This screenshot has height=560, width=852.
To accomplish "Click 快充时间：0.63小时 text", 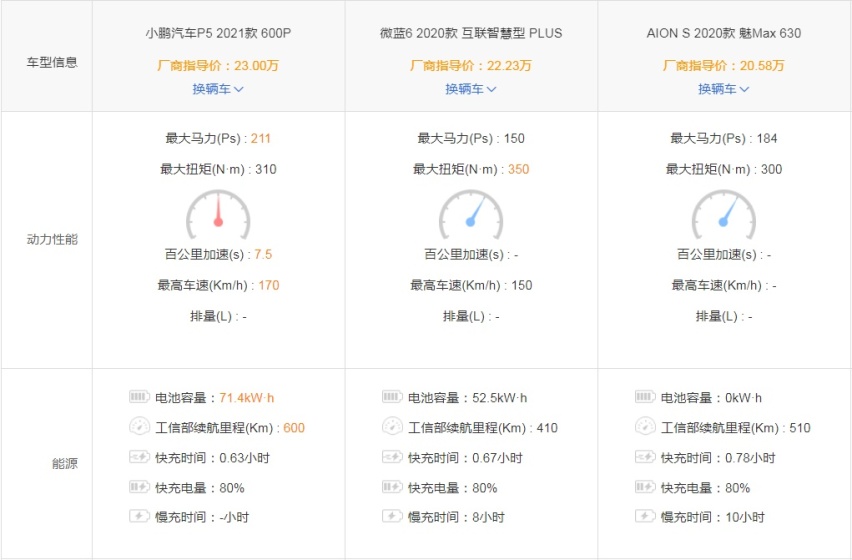I will click(212, 457).
